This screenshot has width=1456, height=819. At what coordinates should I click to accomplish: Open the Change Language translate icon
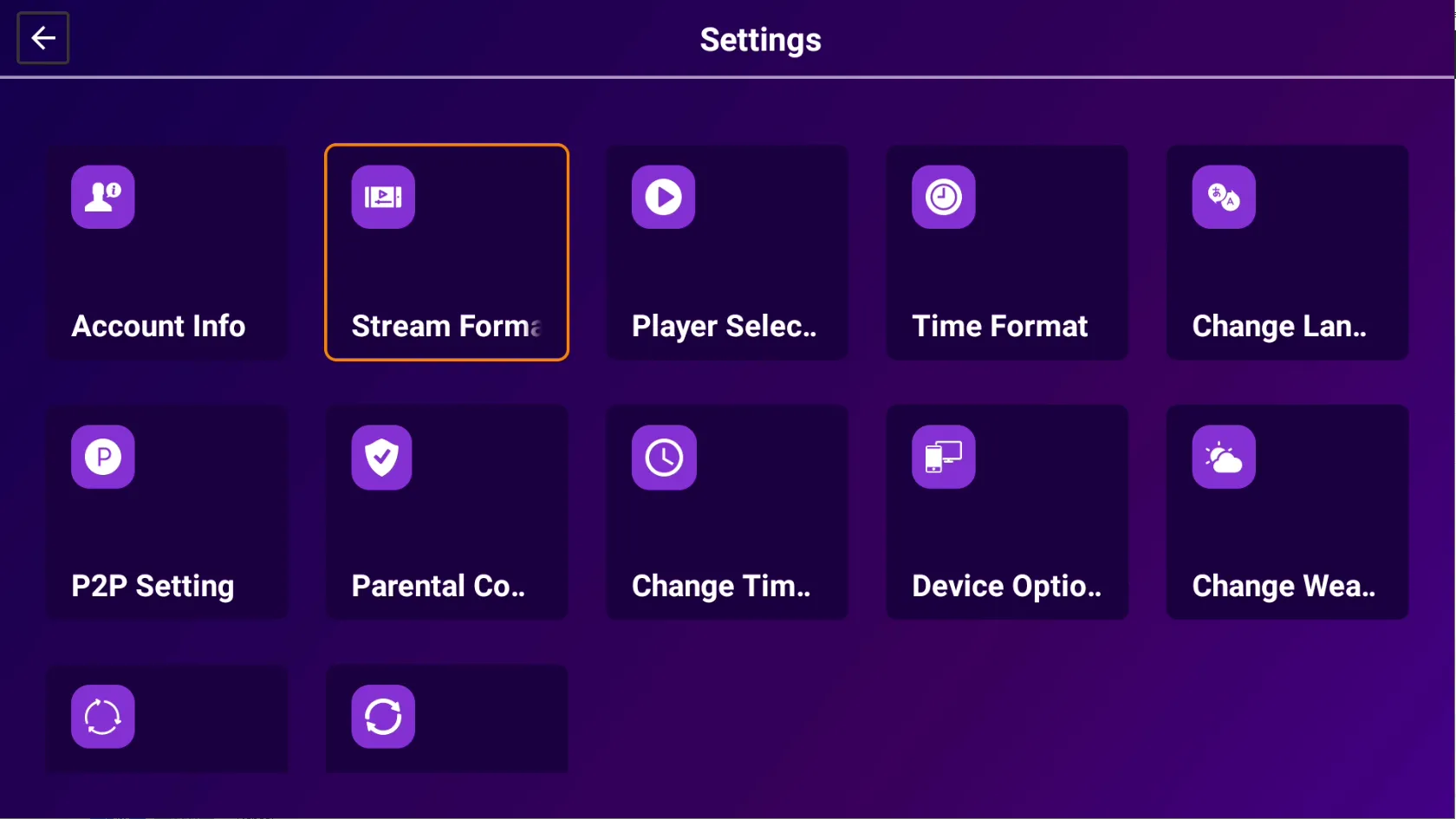tap(1224, 197)
